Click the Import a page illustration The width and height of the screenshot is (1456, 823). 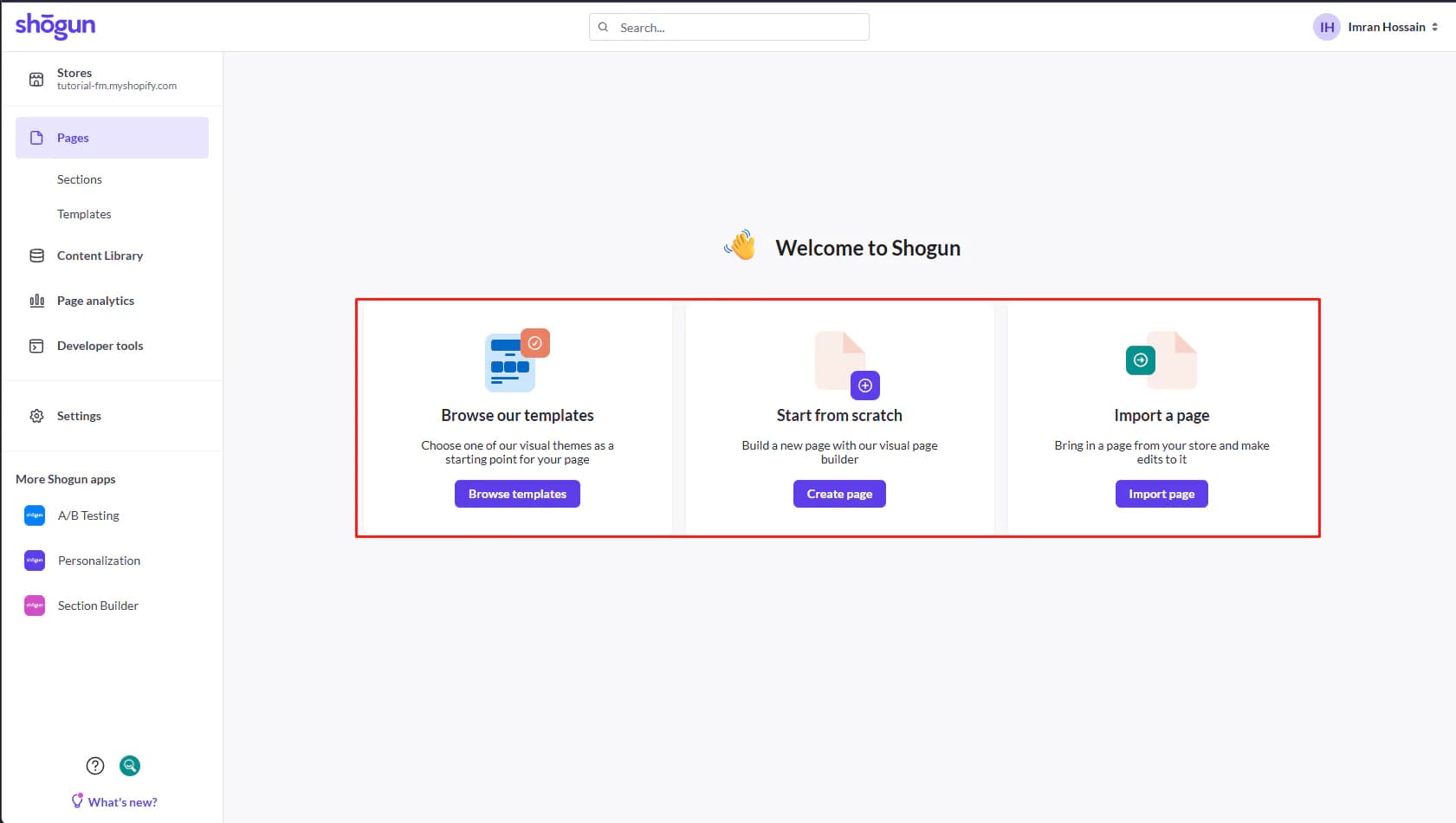click(x=1162, y=360)
